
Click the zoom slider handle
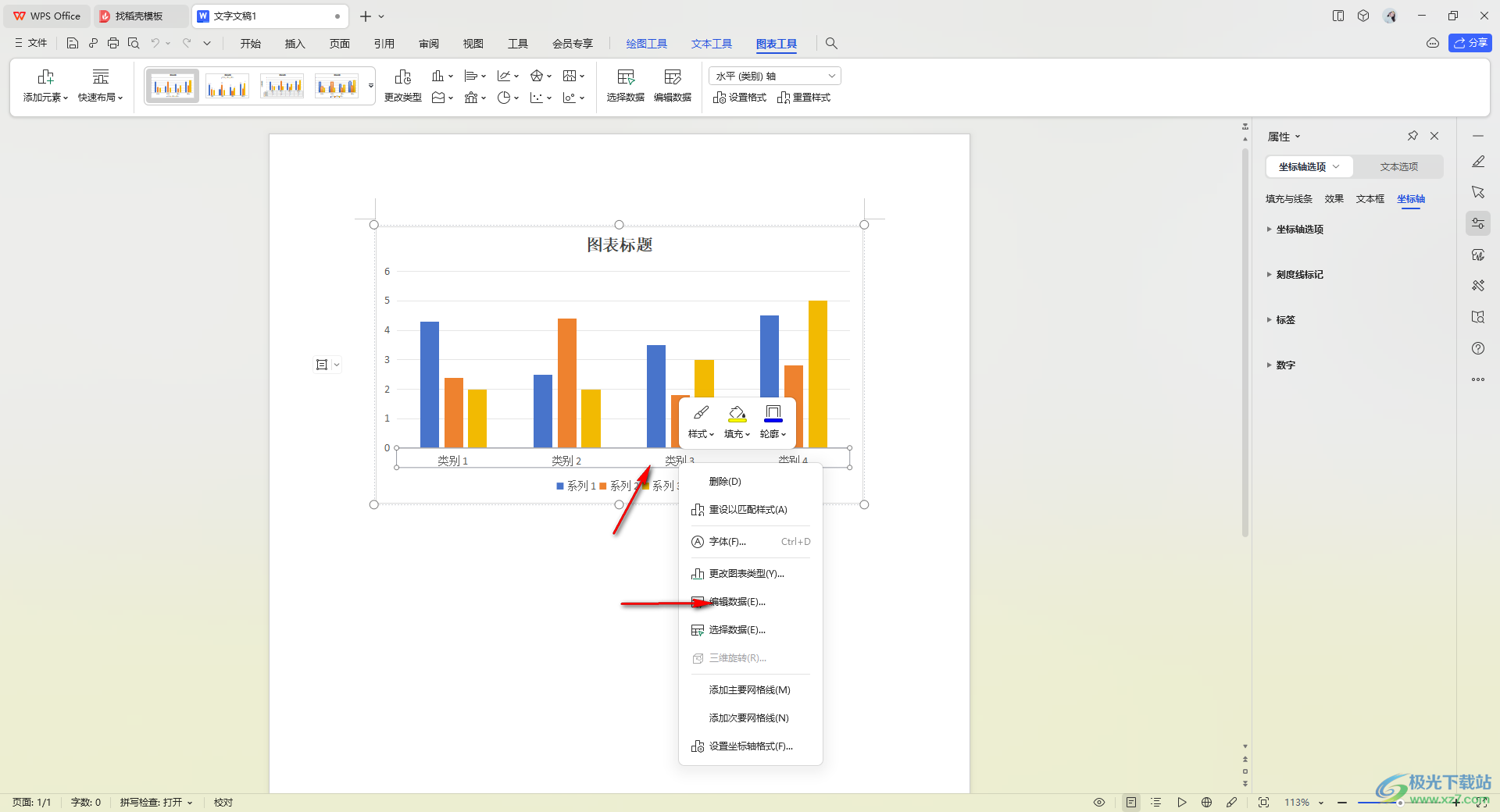tap(1400, 803)
